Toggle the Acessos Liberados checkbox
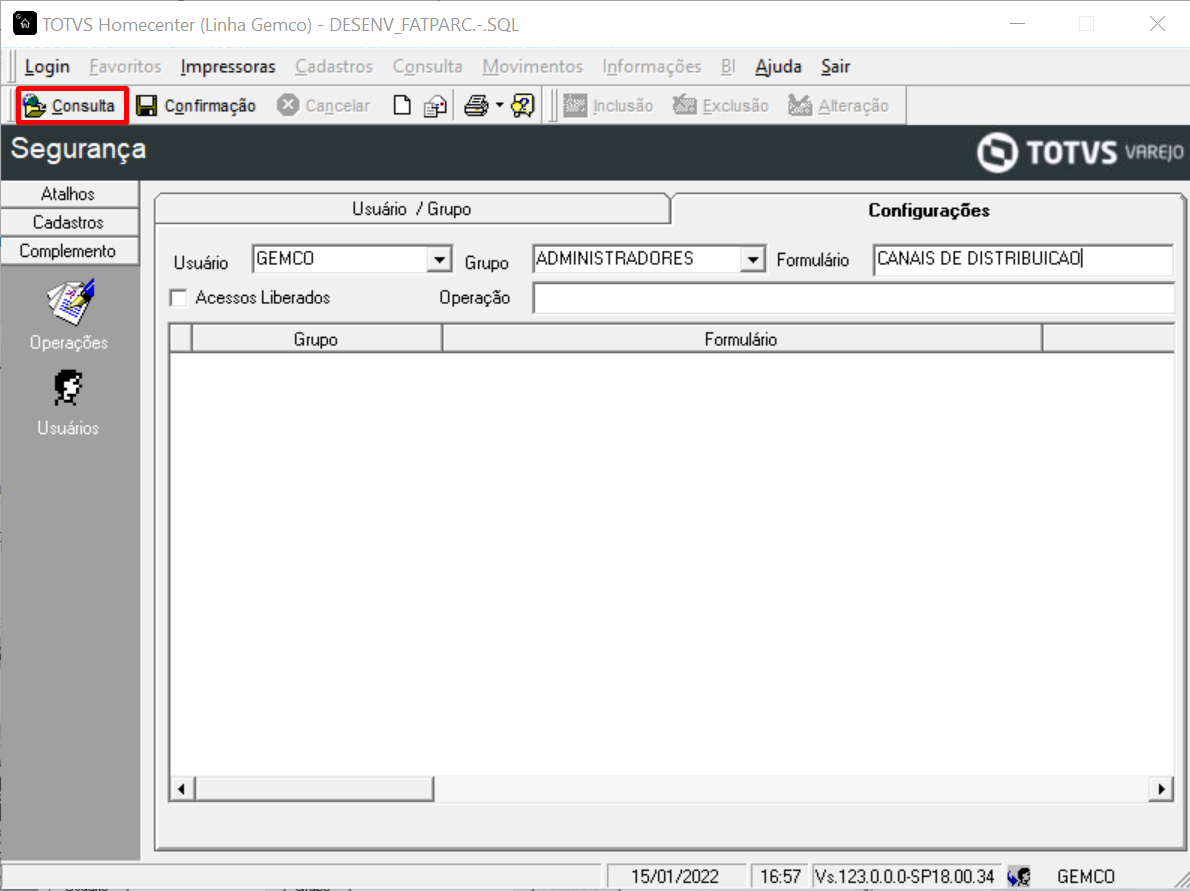1190x891 pixels. [178, 298]
